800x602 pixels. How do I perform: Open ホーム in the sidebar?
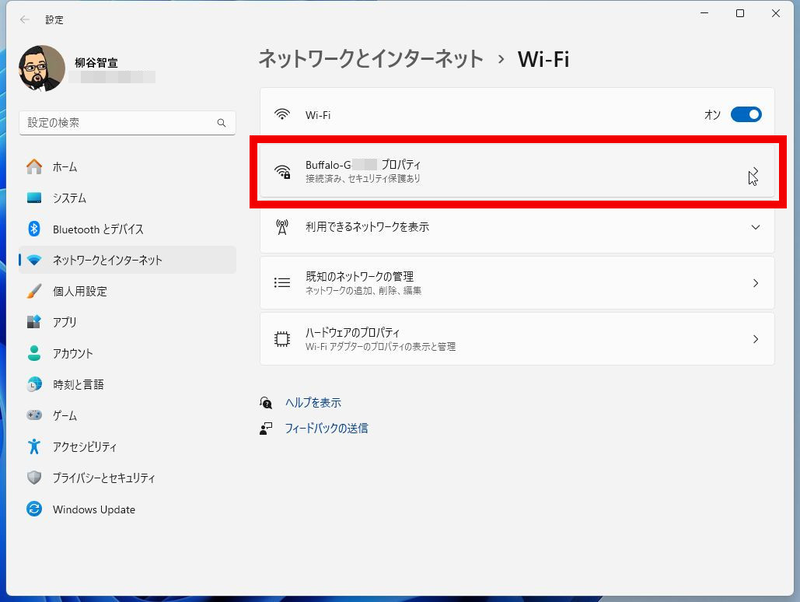point(127,167)
